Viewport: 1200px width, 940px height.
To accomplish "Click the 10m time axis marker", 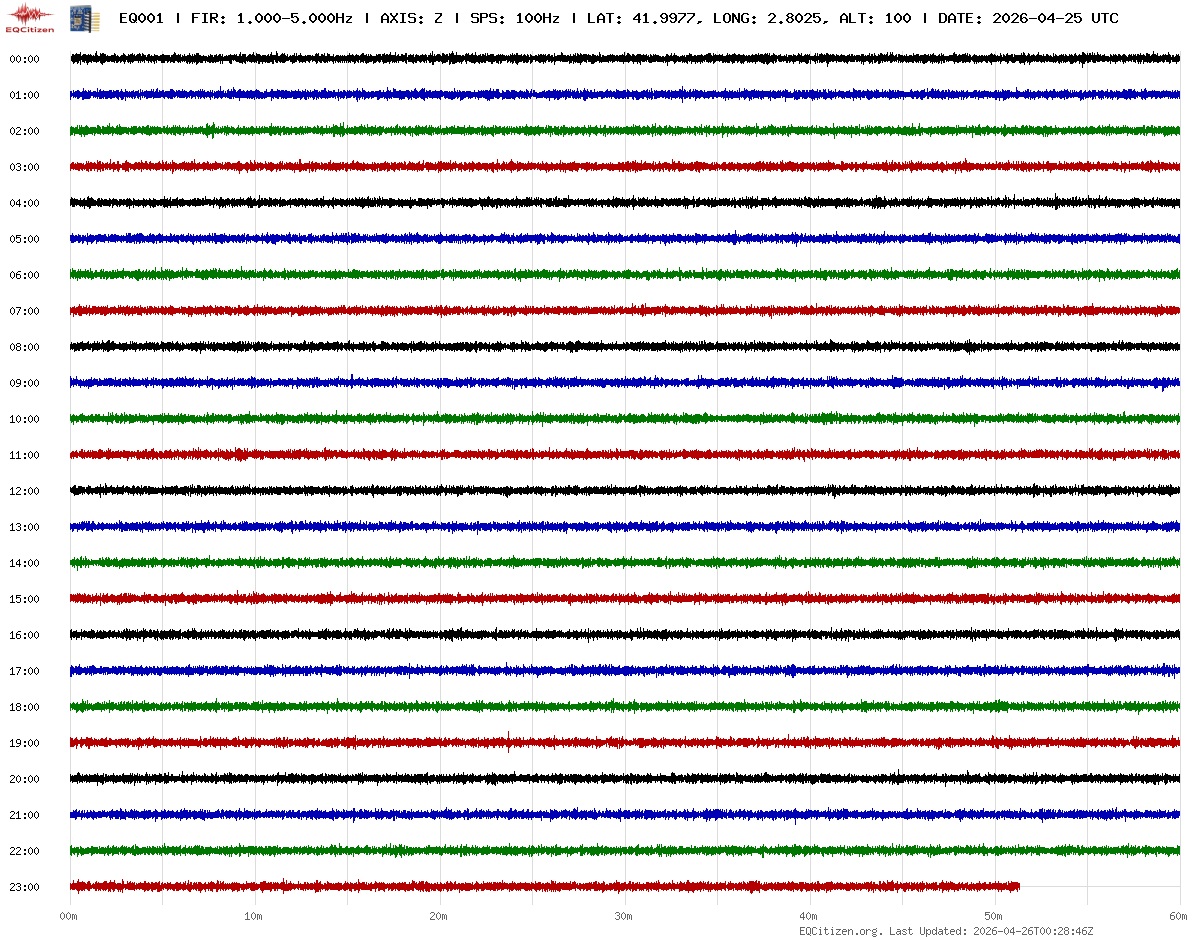I will (x=254, y=916).
